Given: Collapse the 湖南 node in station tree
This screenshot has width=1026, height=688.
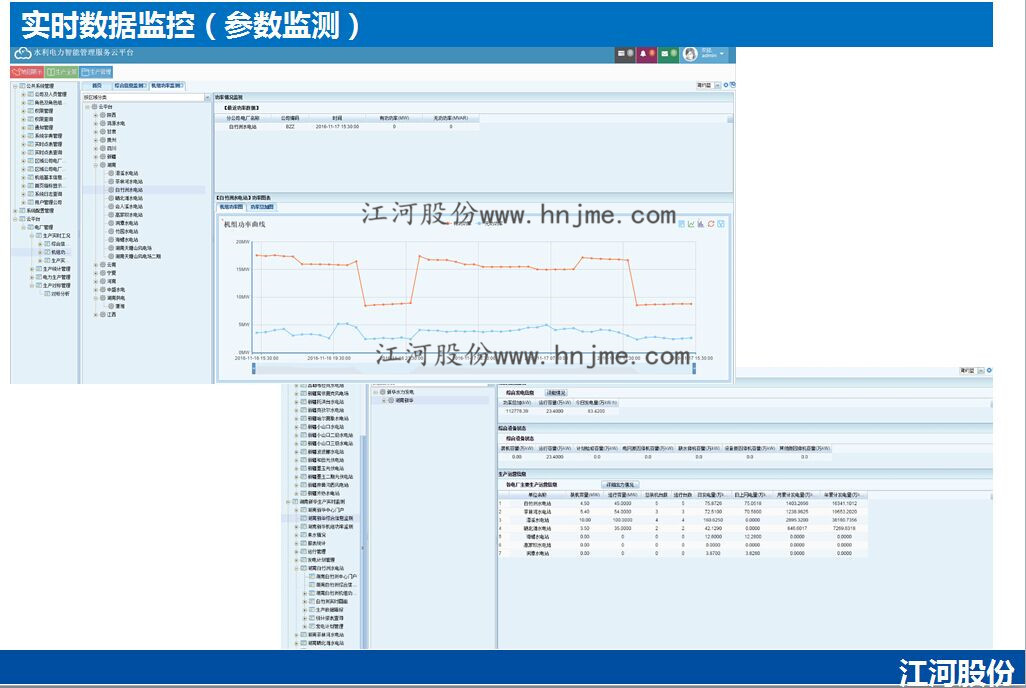Looking at the screenshot, I should tap(96, 165).
